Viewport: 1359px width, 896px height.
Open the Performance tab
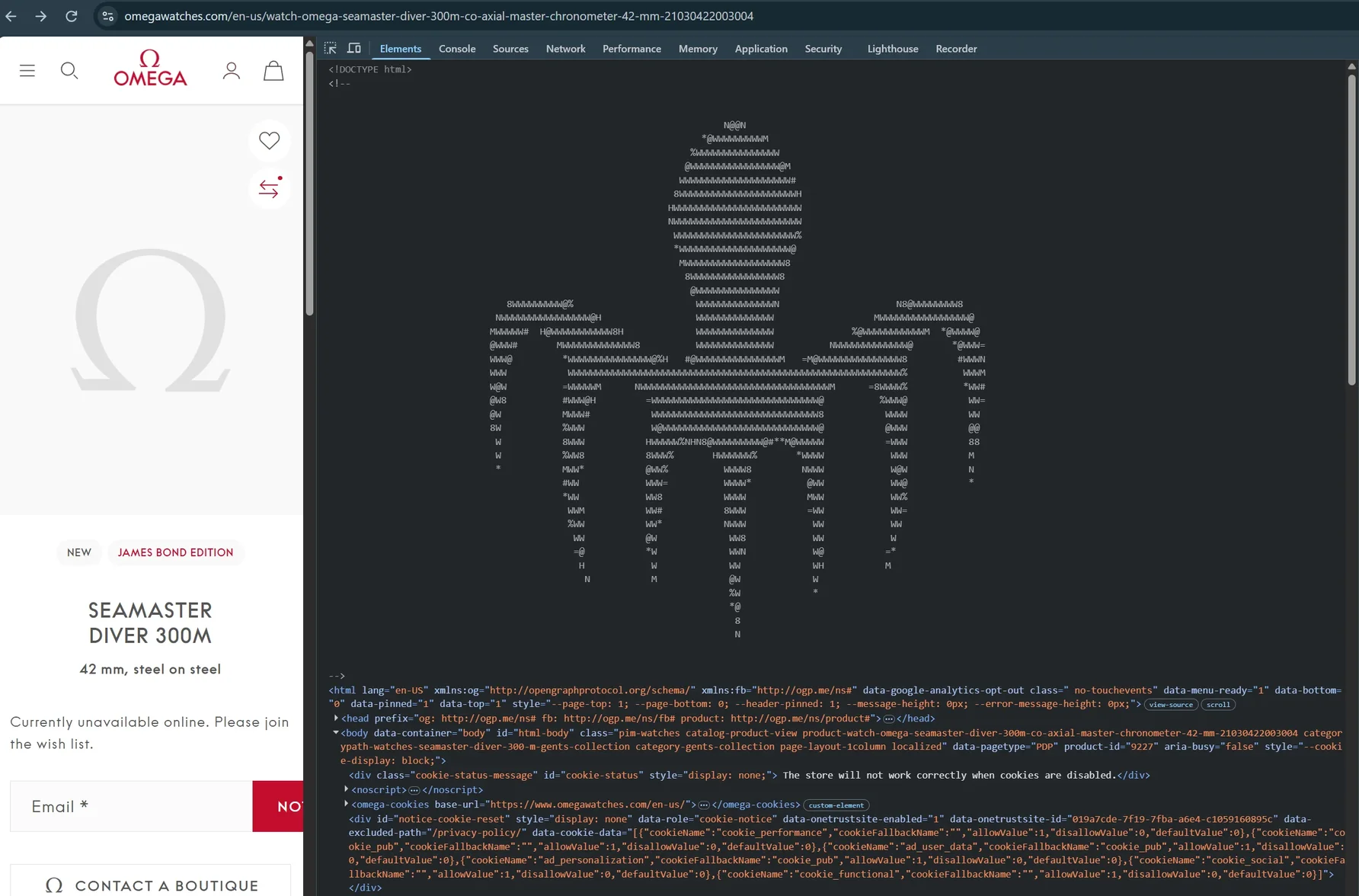pyautogui.click(x=632, y=49)
